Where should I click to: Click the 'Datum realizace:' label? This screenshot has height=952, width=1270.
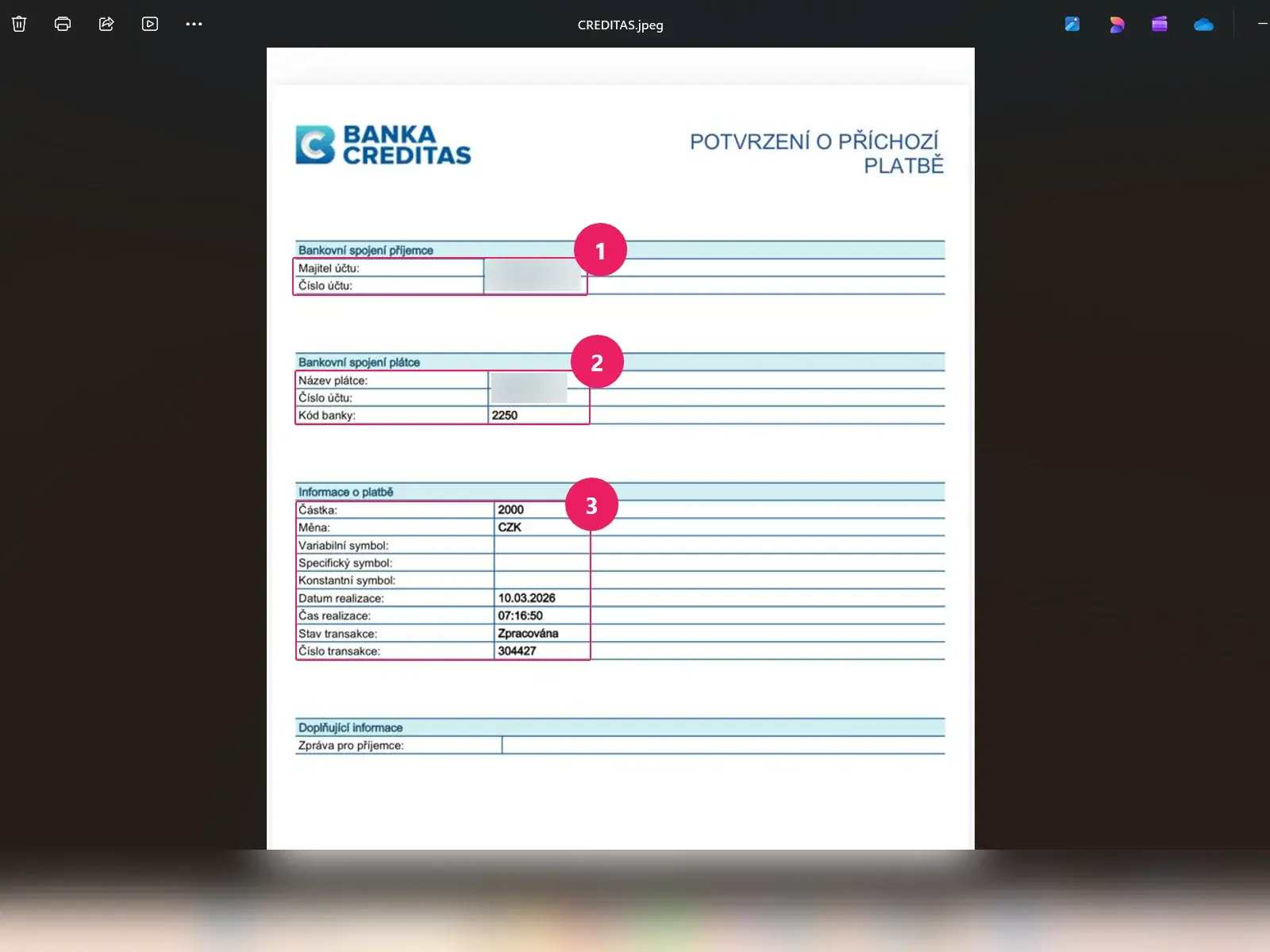click(341, 598)
